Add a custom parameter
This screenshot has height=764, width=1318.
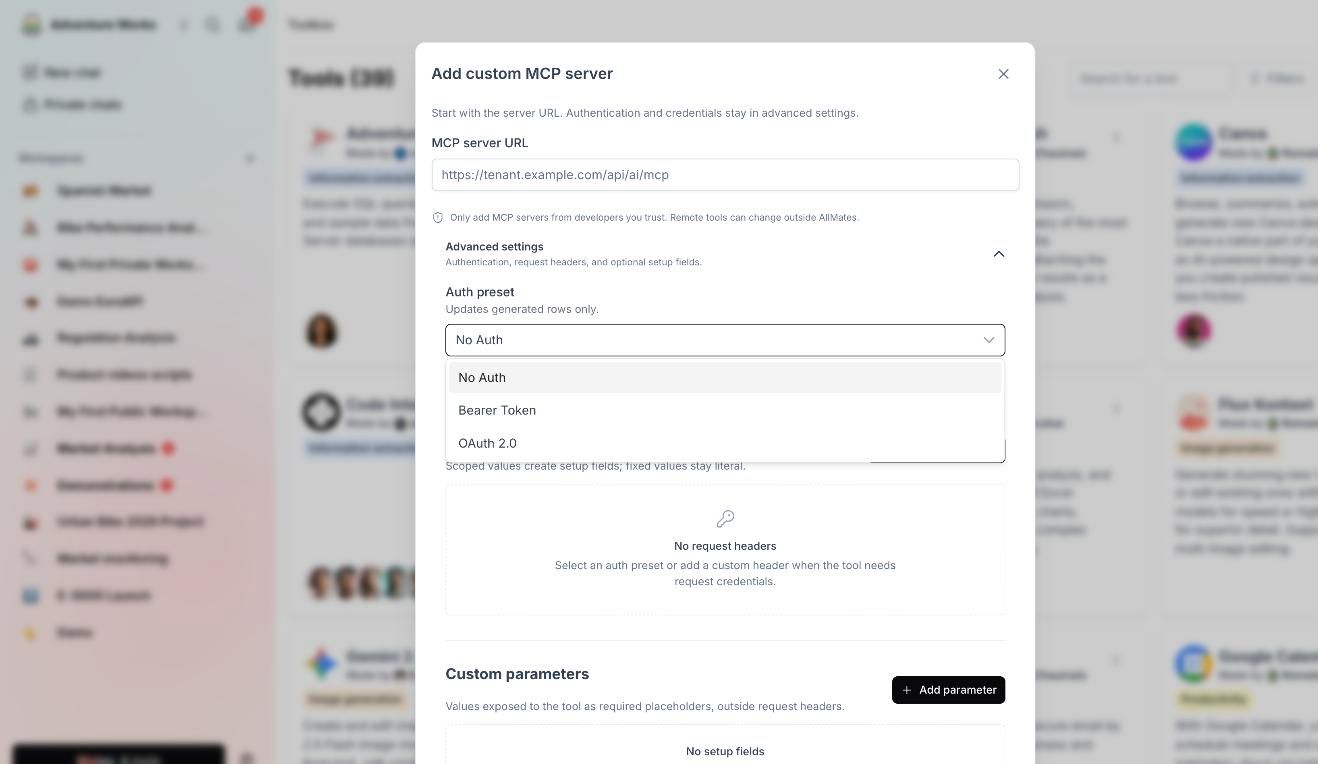tap(948, 690)
